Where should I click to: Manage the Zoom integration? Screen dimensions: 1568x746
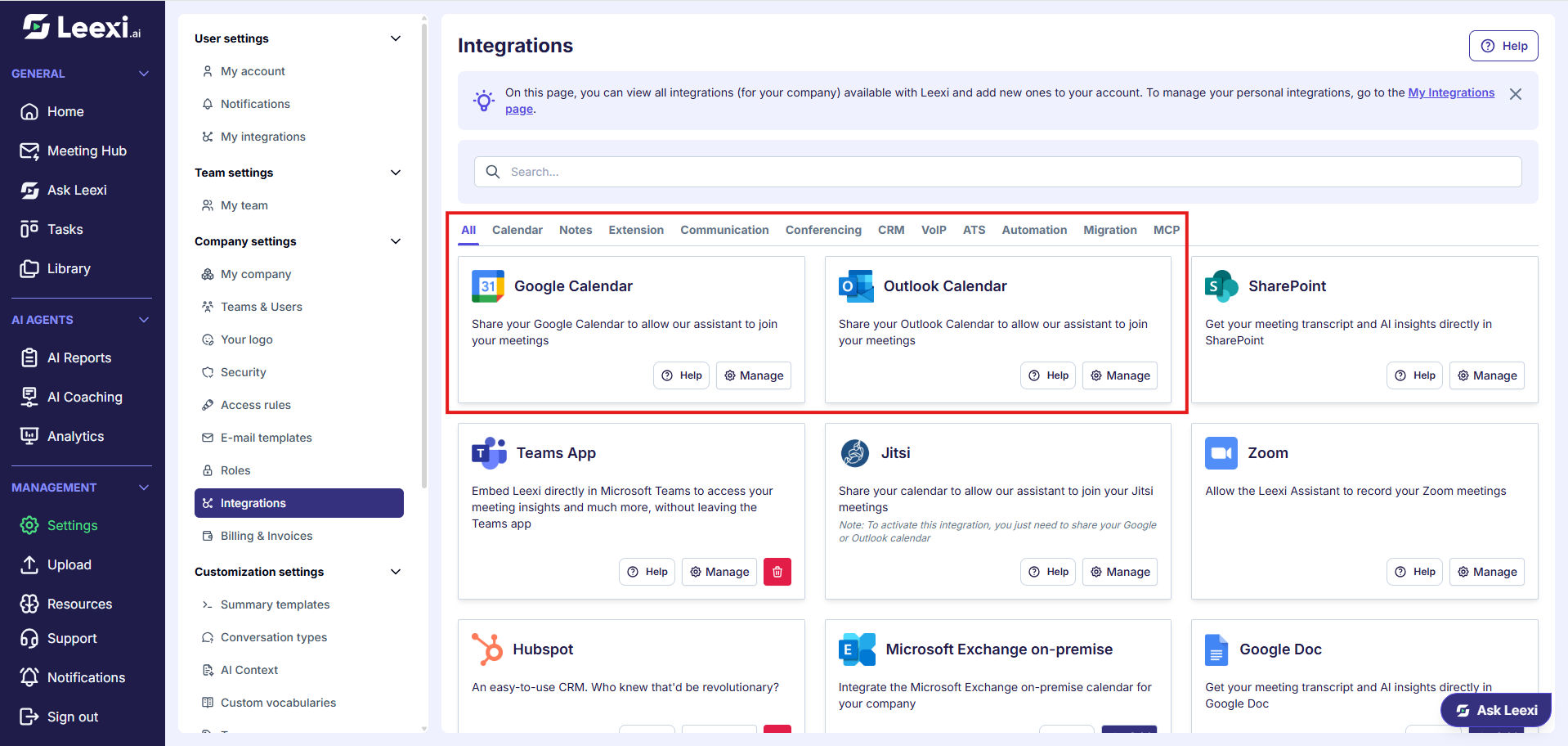pyautogui.click(x=1487, y=572)
